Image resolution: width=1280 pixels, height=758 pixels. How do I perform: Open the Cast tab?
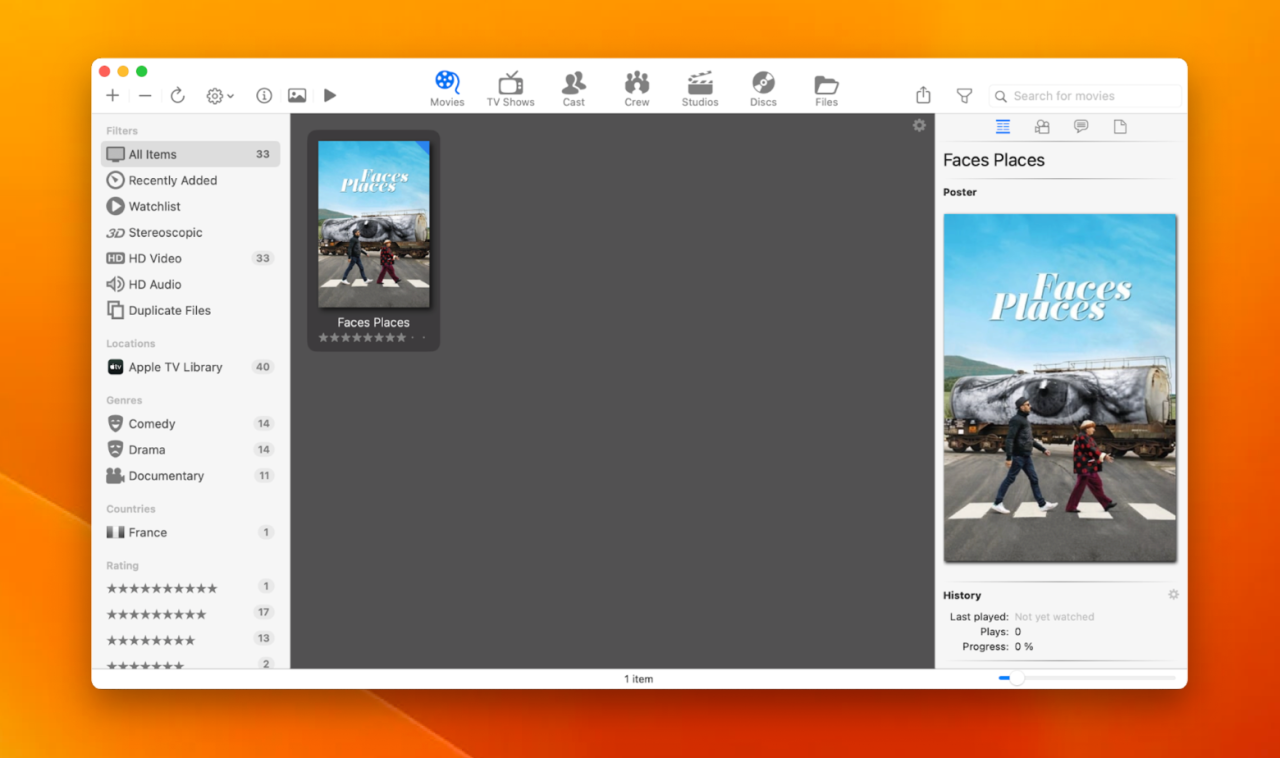(574, 89)
